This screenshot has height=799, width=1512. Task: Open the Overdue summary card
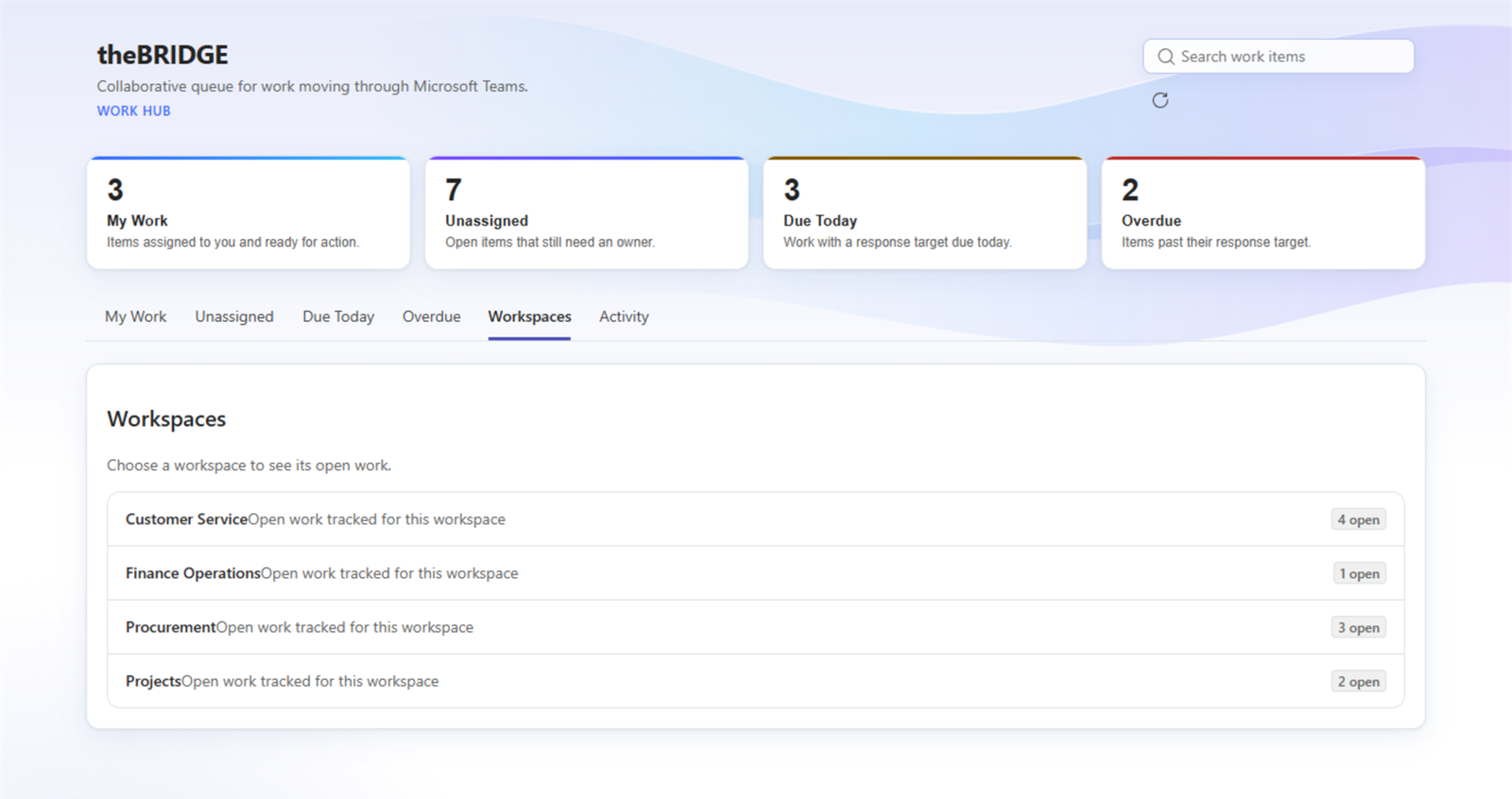click(x=1263, y=213)
